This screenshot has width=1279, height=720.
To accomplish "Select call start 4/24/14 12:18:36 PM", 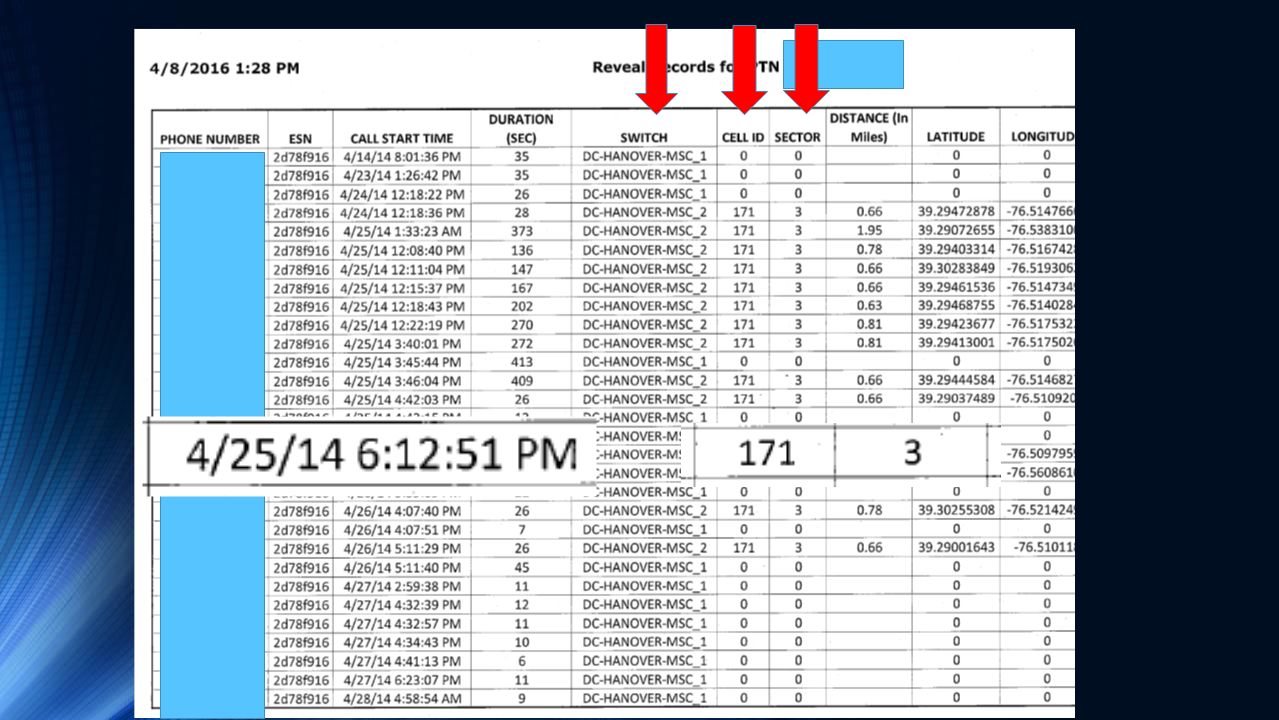I will [x=402, y=213].
